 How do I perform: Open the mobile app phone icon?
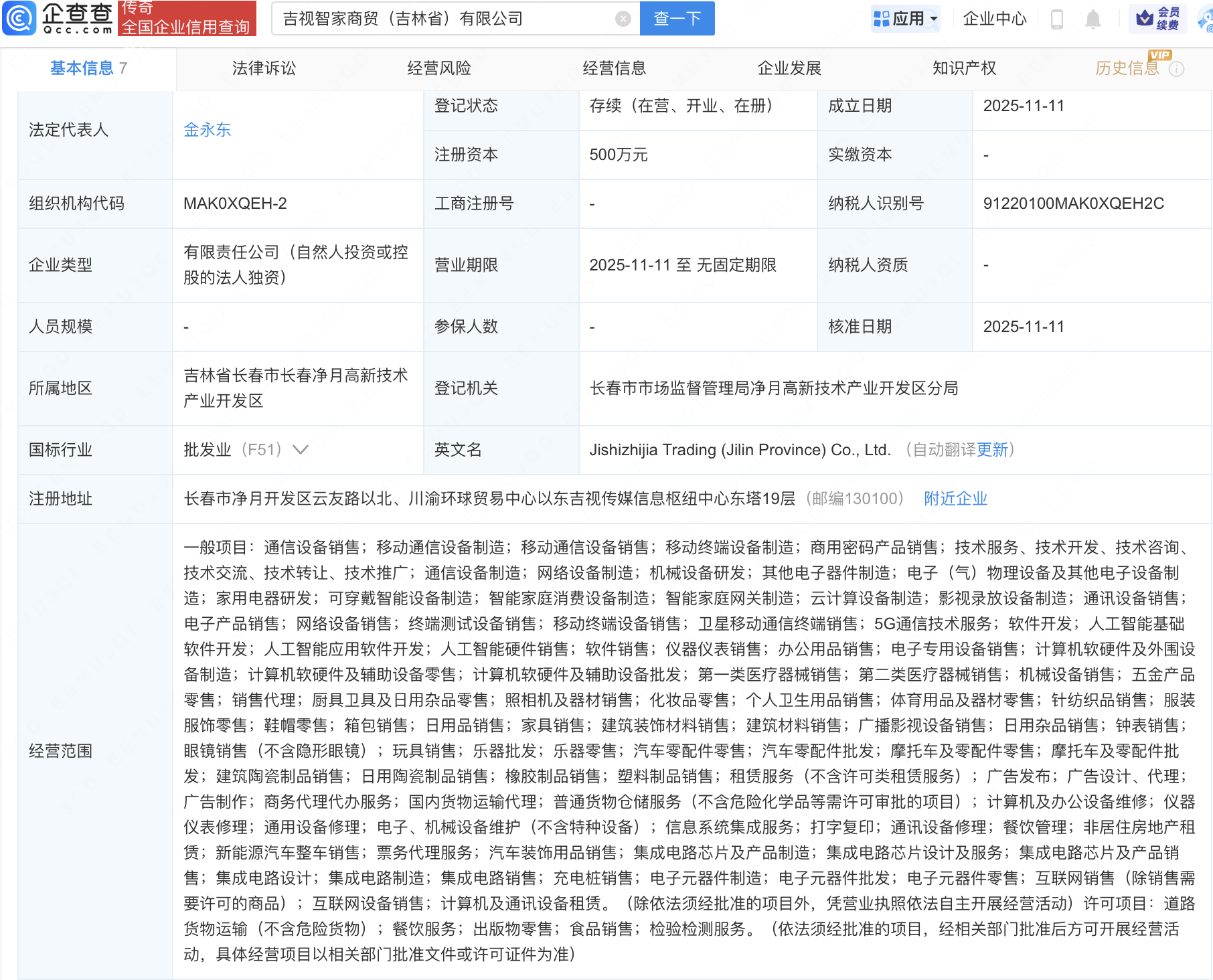point(1057,19)
